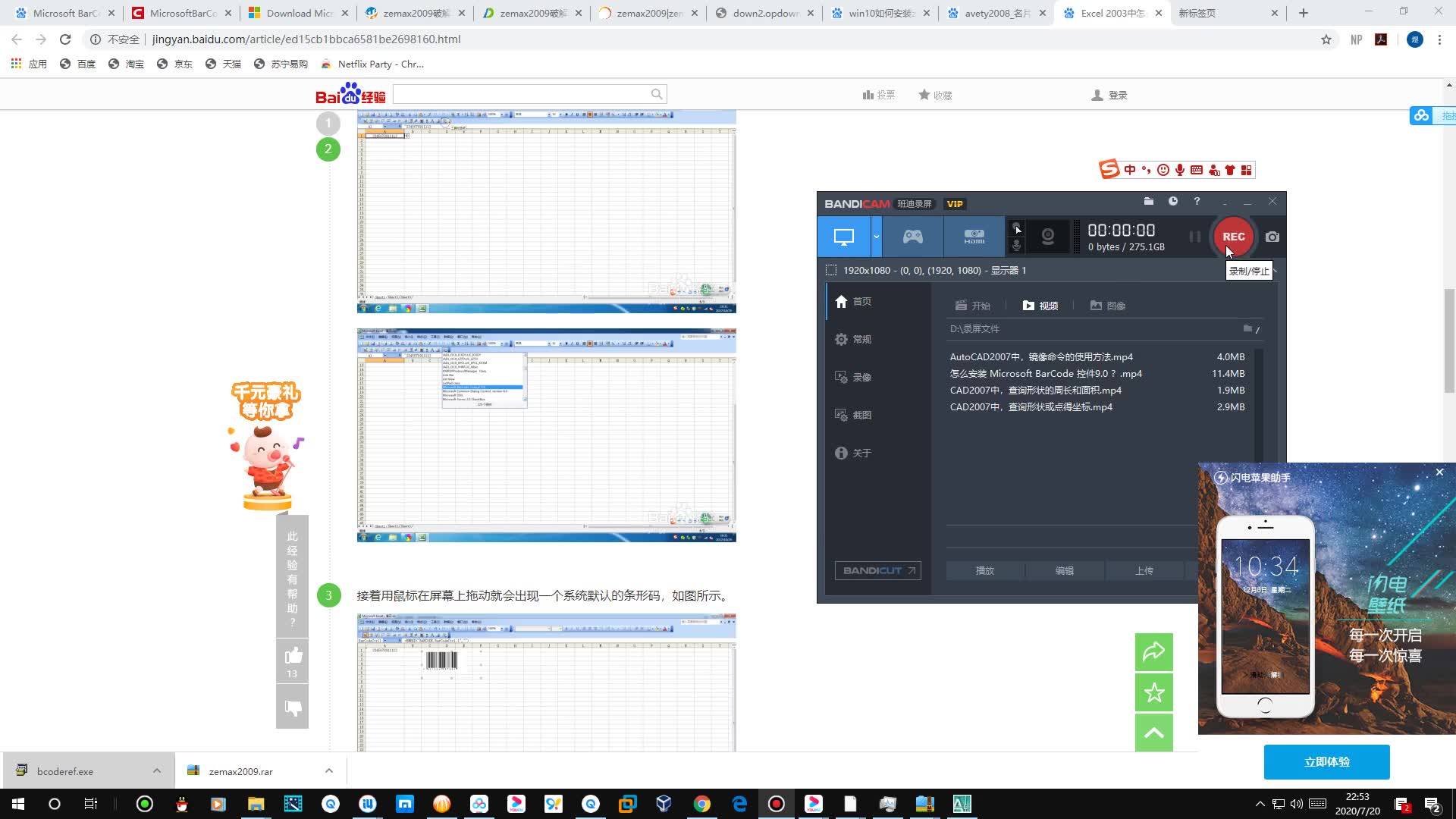Expand the screen recording mode dropdown
The height and width of the screenshot is (819, 1456).
tap(876, 237)
